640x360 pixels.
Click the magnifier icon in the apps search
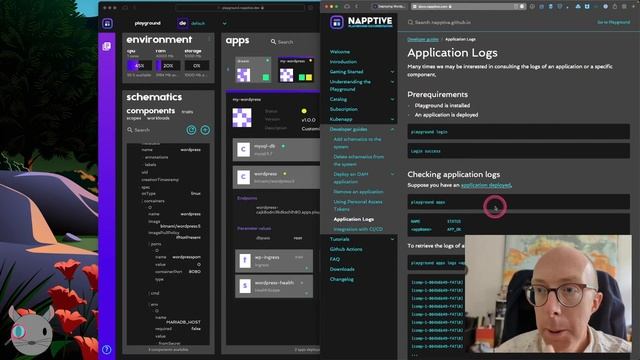pos(273,42)
